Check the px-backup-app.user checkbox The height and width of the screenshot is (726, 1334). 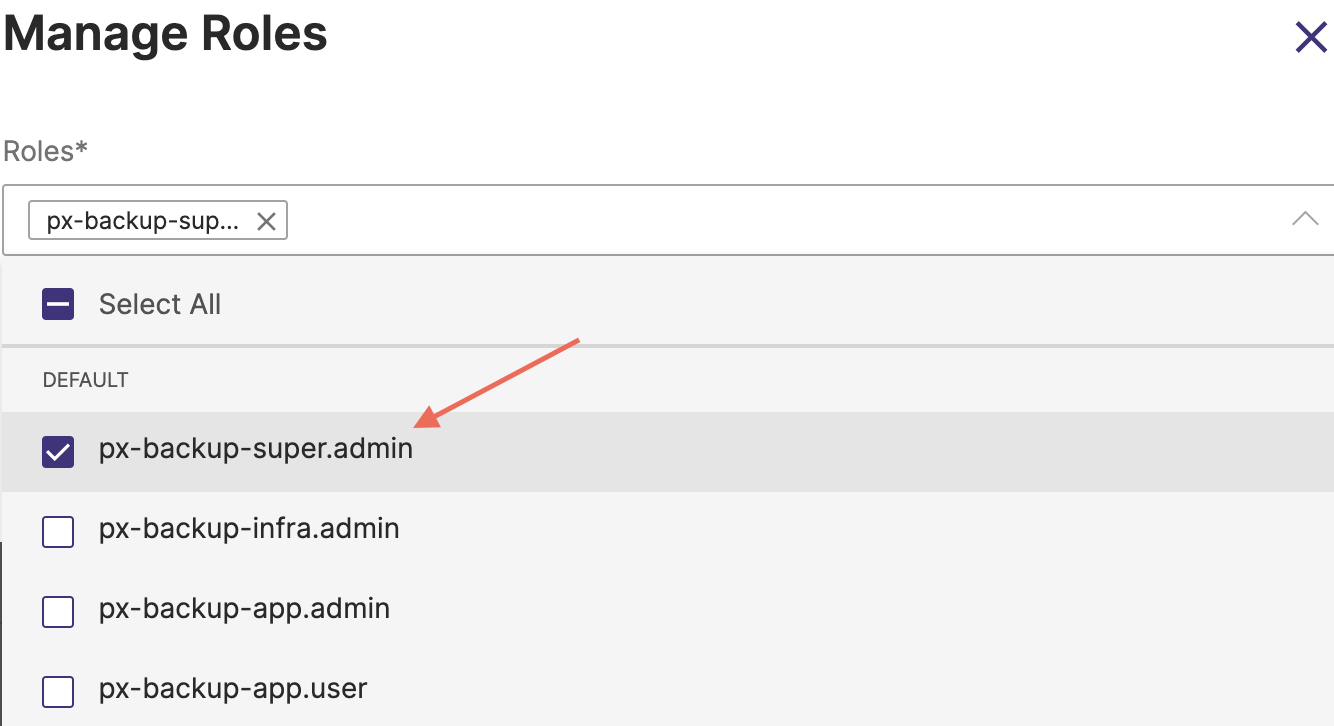[58, 690]
